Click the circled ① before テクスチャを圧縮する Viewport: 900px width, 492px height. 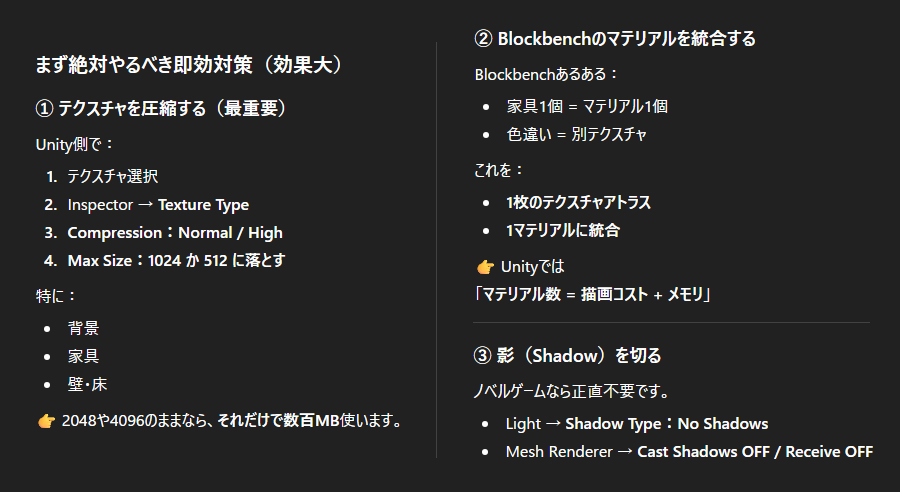44,108
